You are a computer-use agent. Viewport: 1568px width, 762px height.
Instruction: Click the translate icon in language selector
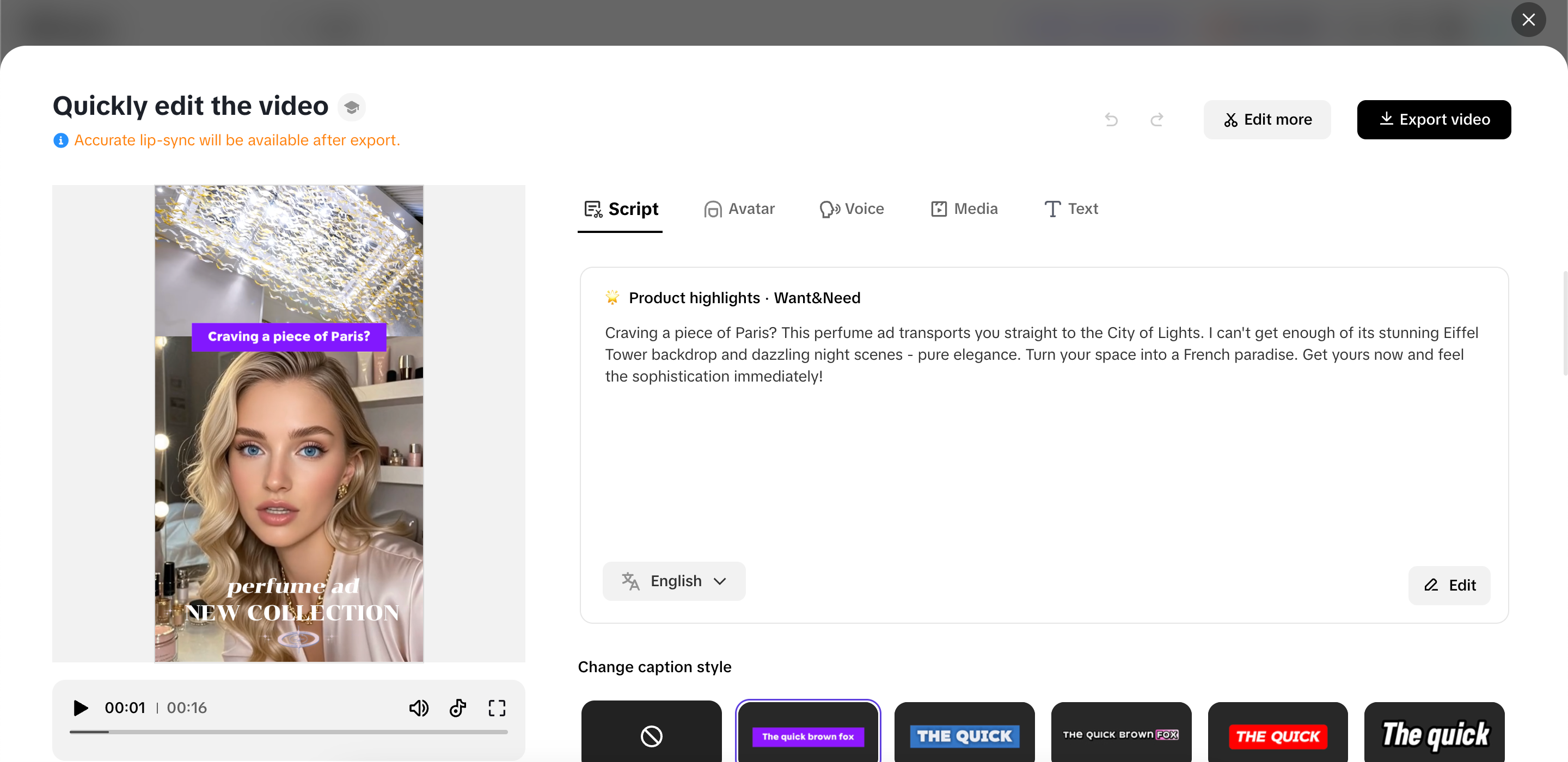pyautogui.click(x=630, y=581)
